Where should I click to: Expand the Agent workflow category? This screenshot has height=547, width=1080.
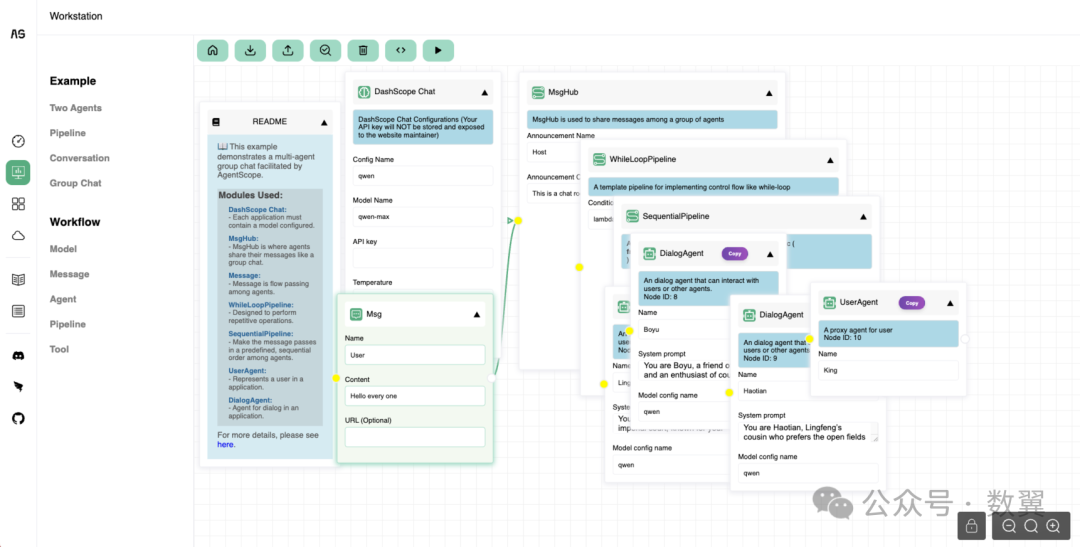pyautogui.click(x=63, y=299)
